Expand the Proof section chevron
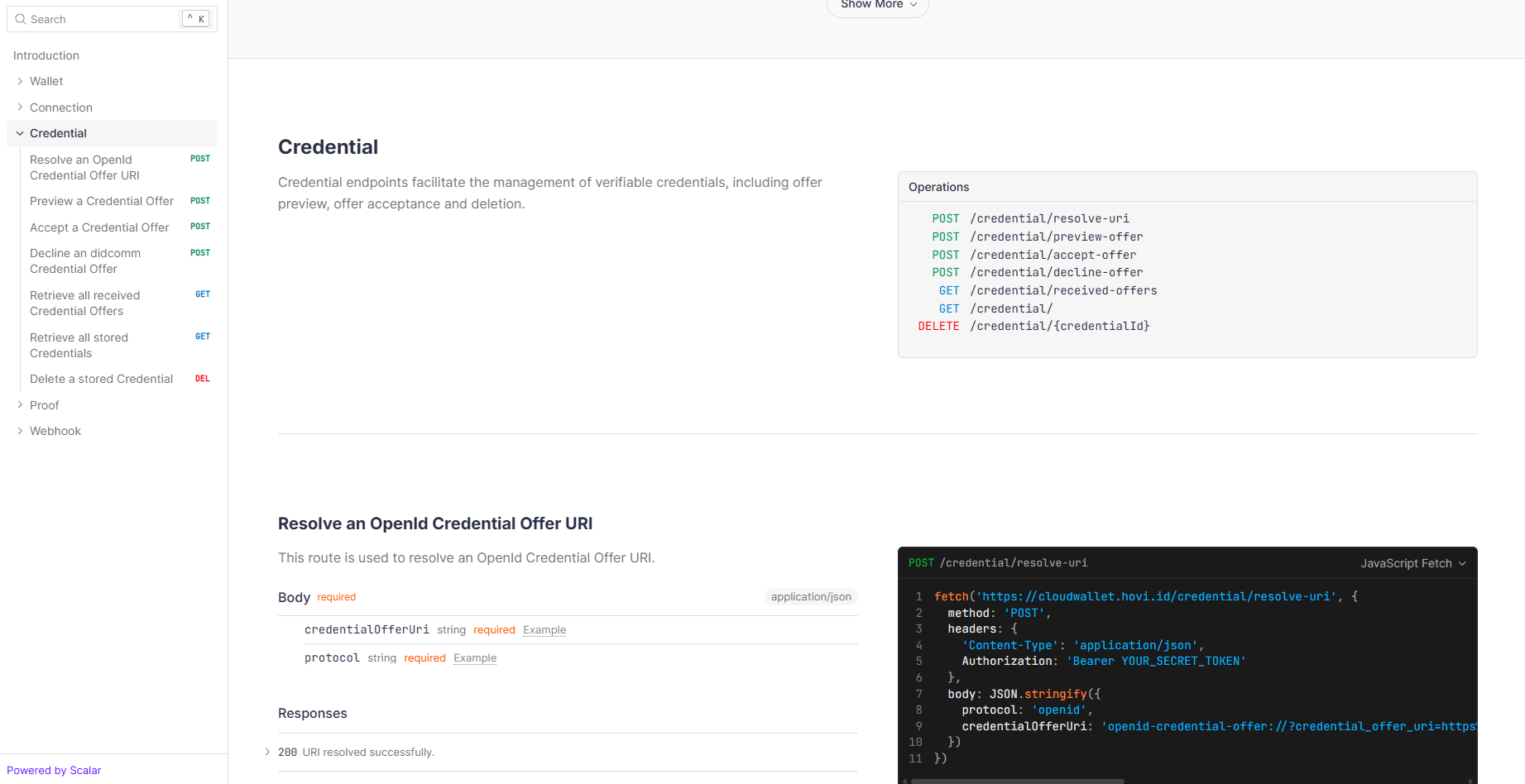 point(20,405)
